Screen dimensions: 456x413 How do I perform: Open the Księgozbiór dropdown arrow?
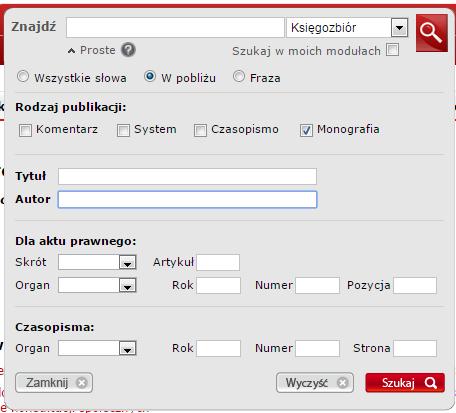tap(399, 28)
